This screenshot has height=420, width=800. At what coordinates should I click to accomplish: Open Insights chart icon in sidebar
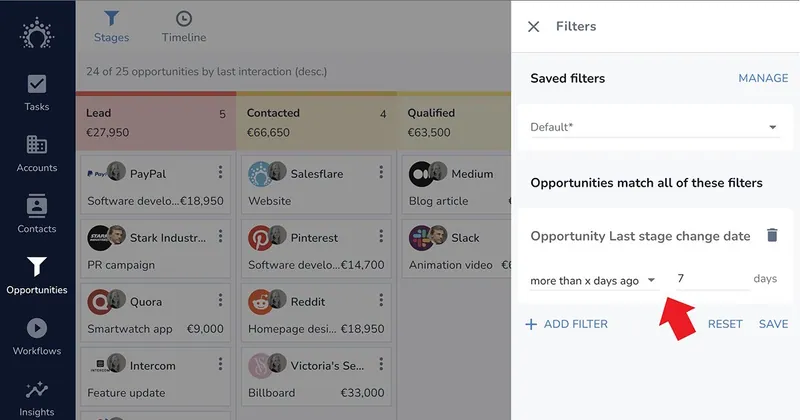coord(37,390)
